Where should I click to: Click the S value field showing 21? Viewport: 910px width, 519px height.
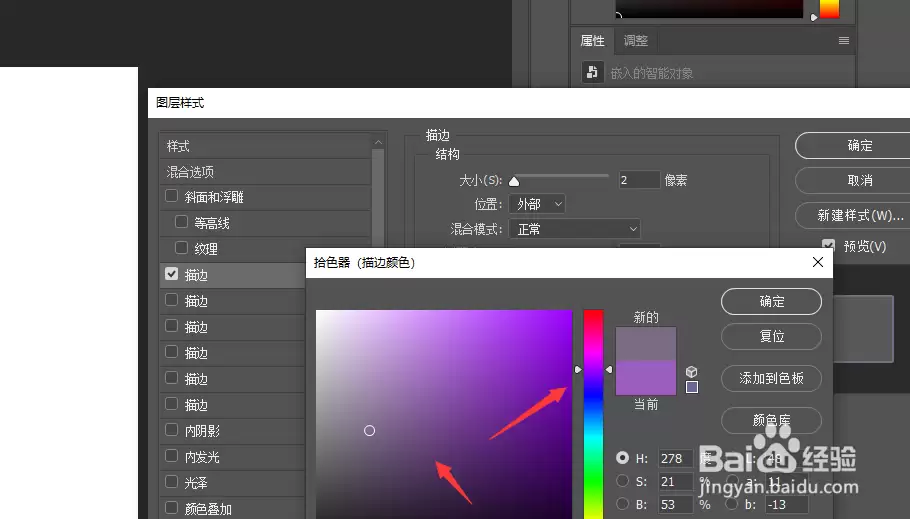pyautogui.click(x=676, y=481)
